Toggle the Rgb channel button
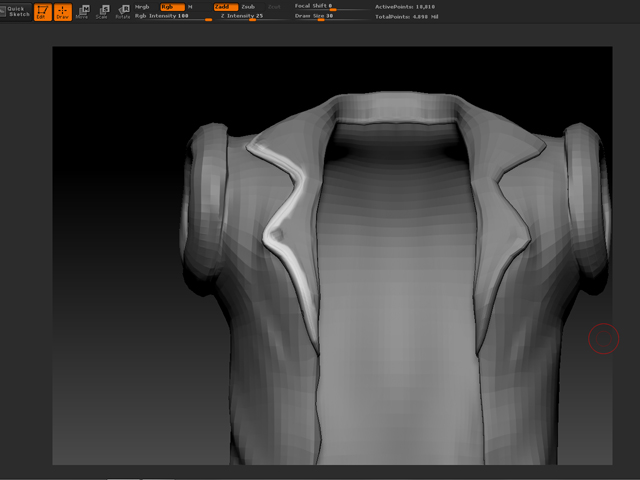Viewport: 640px width, 480px height. (171, 7)
